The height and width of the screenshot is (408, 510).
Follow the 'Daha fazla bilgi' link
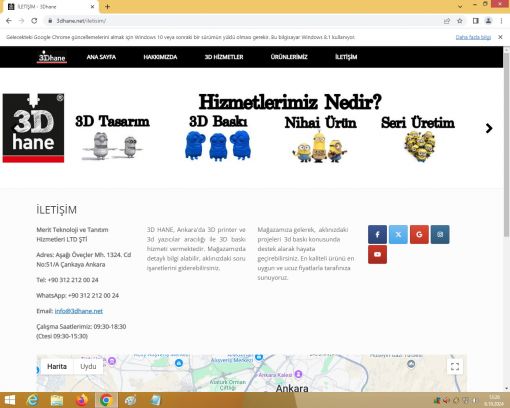coord(473,37)
